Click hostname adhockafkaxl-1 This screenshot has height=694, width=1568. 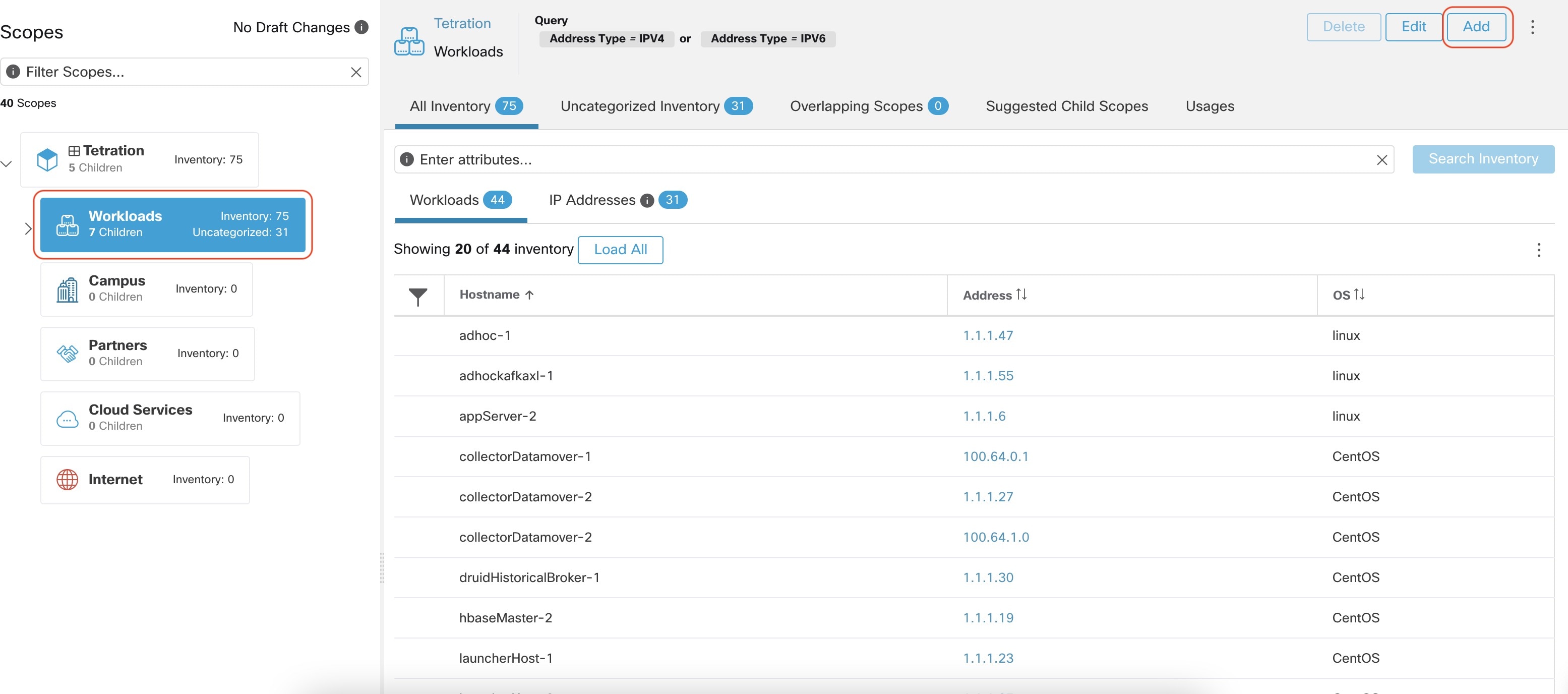coord(505,376)
